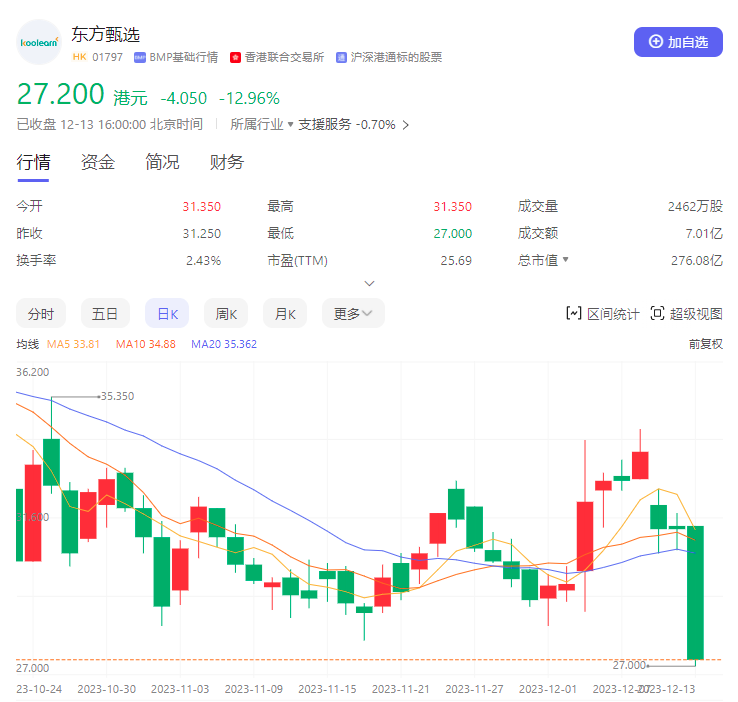Select the 五日 chart view
Viewport: 738px width, 702px height.
[x=105, y=313]
